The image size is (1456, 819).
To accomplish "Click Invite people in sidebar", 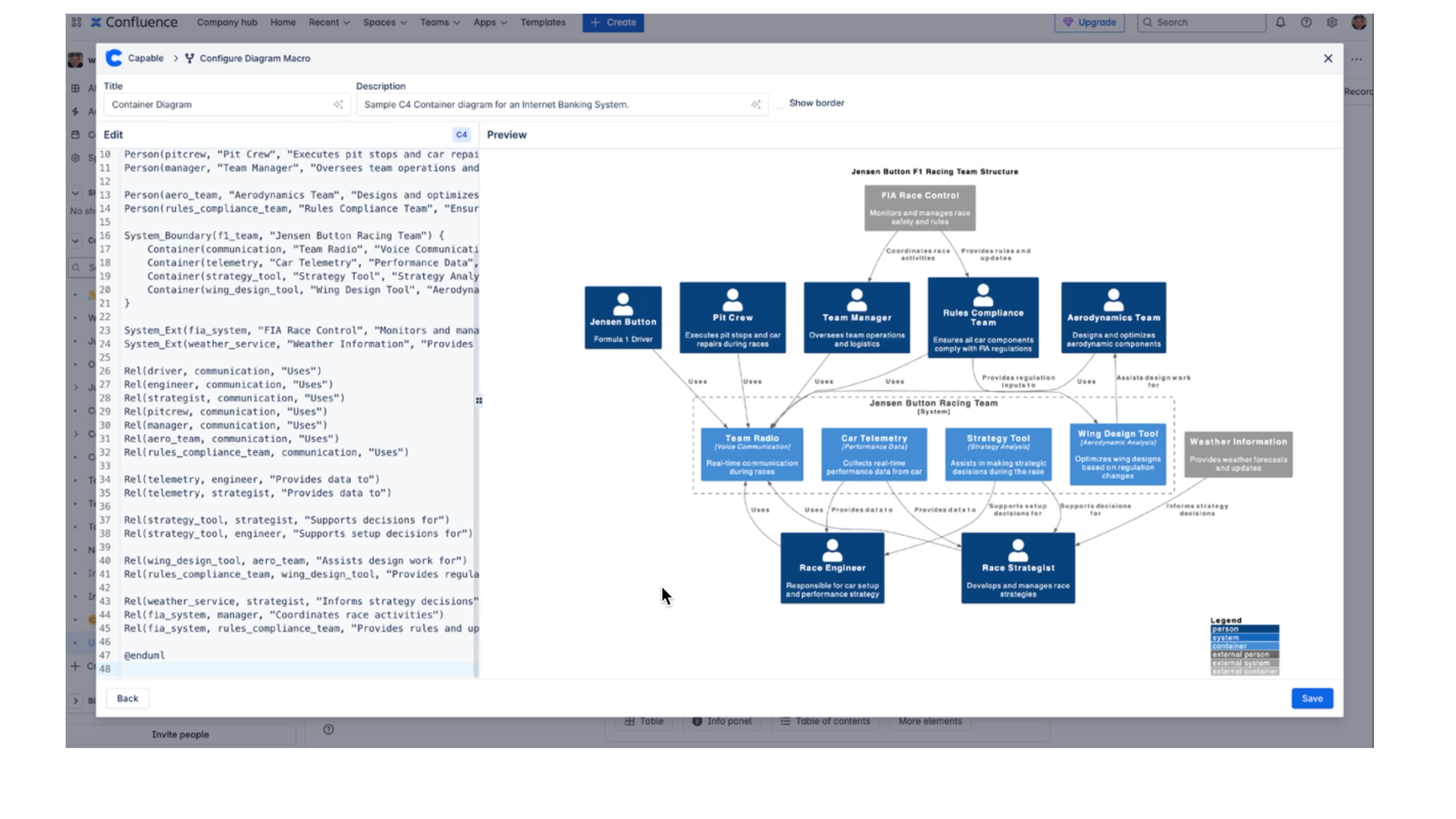I will [180, 735].
